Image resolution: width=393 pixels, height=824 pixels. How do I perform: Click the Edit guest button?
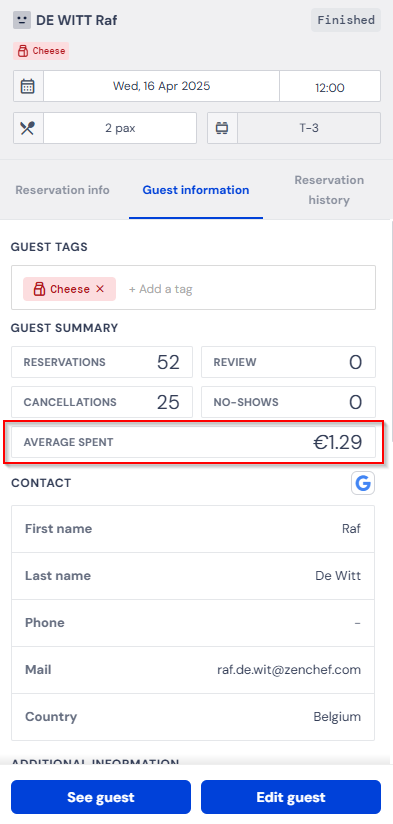click(x=291, y=797)
